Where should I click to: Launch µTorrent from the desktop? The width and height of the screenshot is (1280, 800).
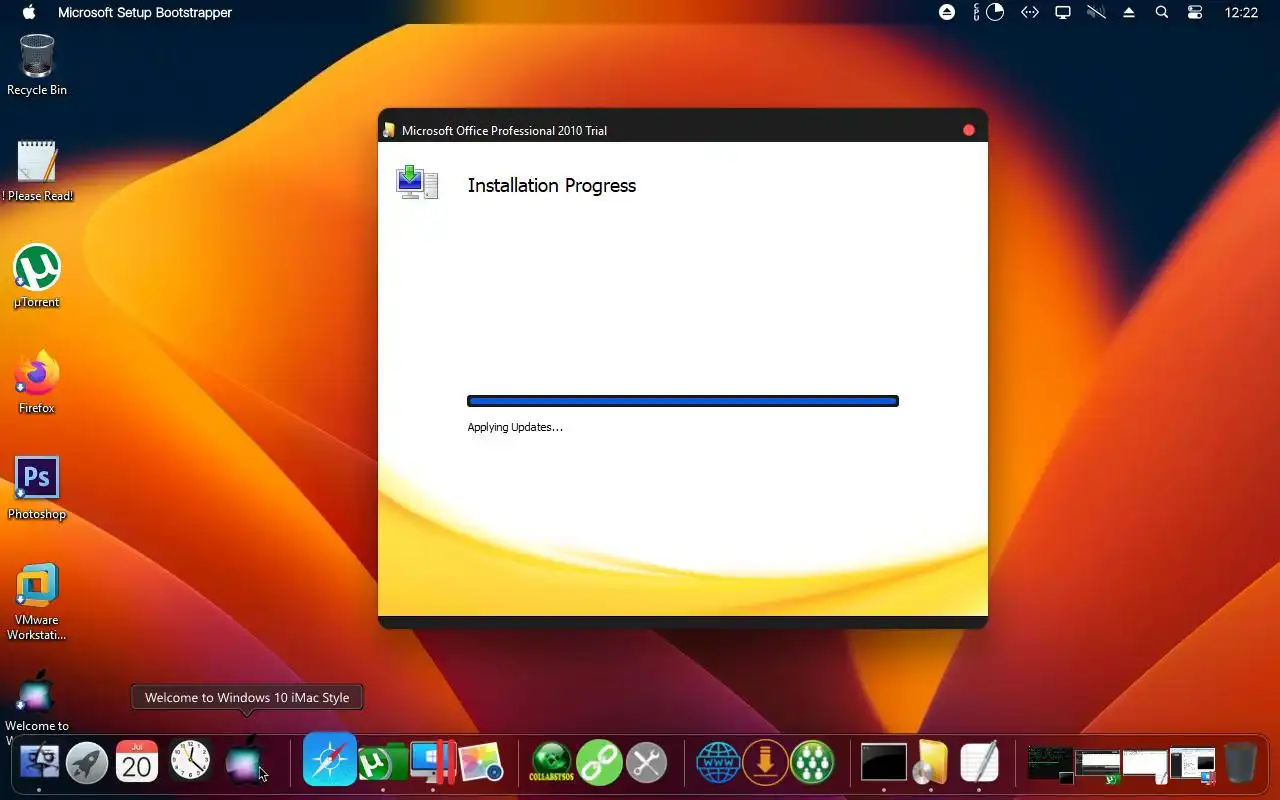click(37, 277)
